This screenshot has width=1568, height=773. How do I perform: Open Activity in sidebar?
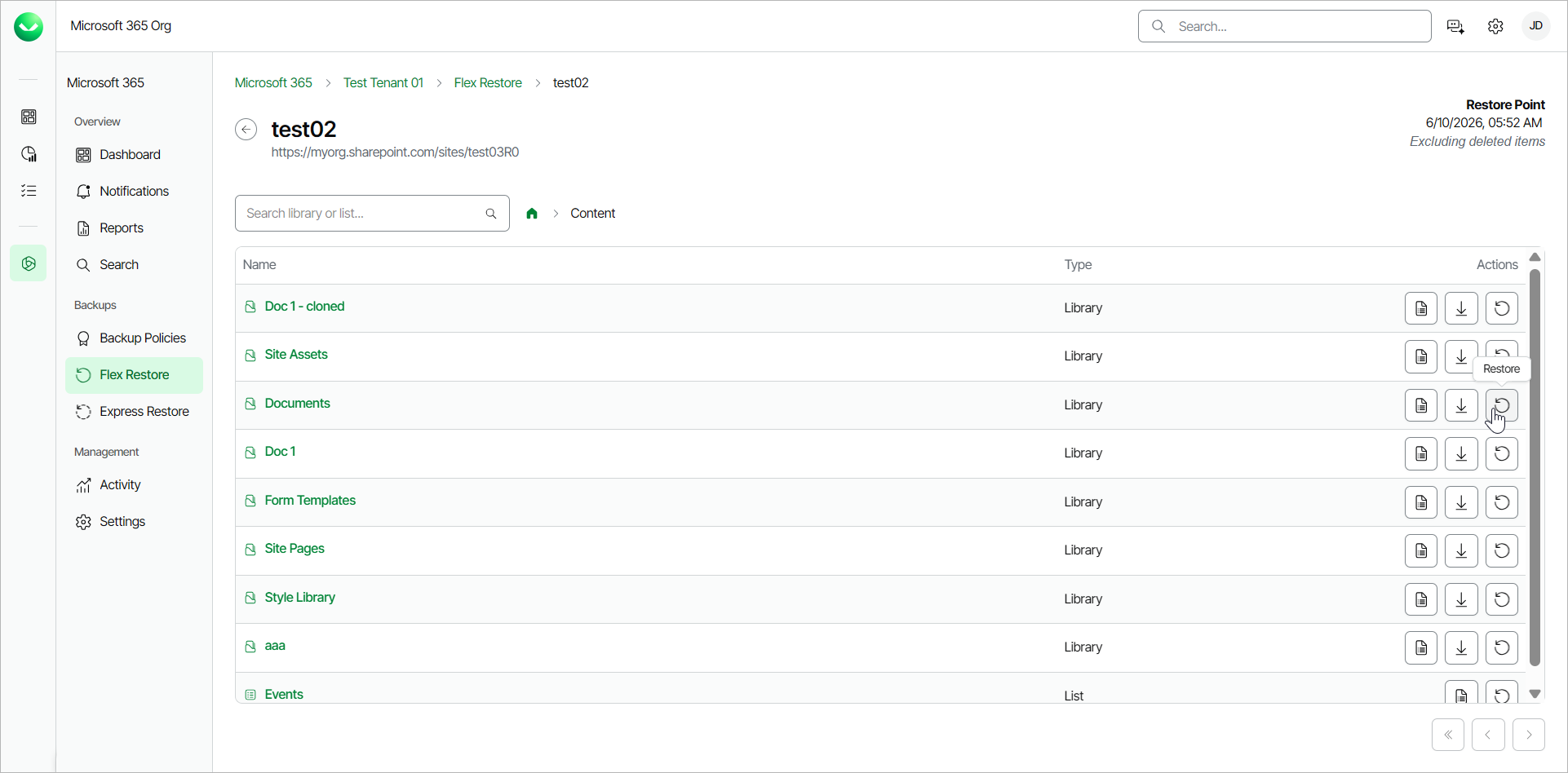tap(134, 485)
